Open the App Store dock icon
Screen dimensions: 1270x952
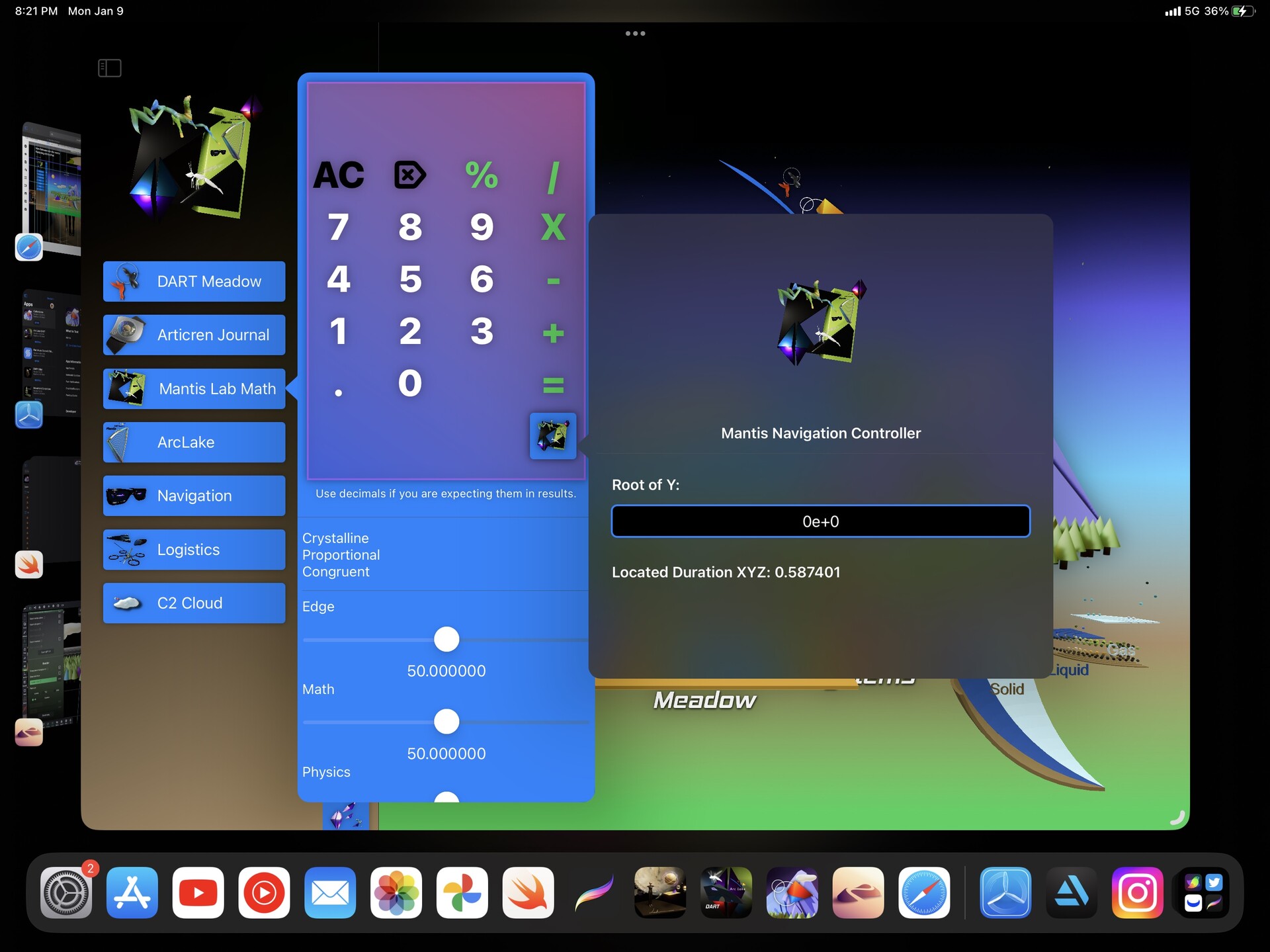coord(132,892)
